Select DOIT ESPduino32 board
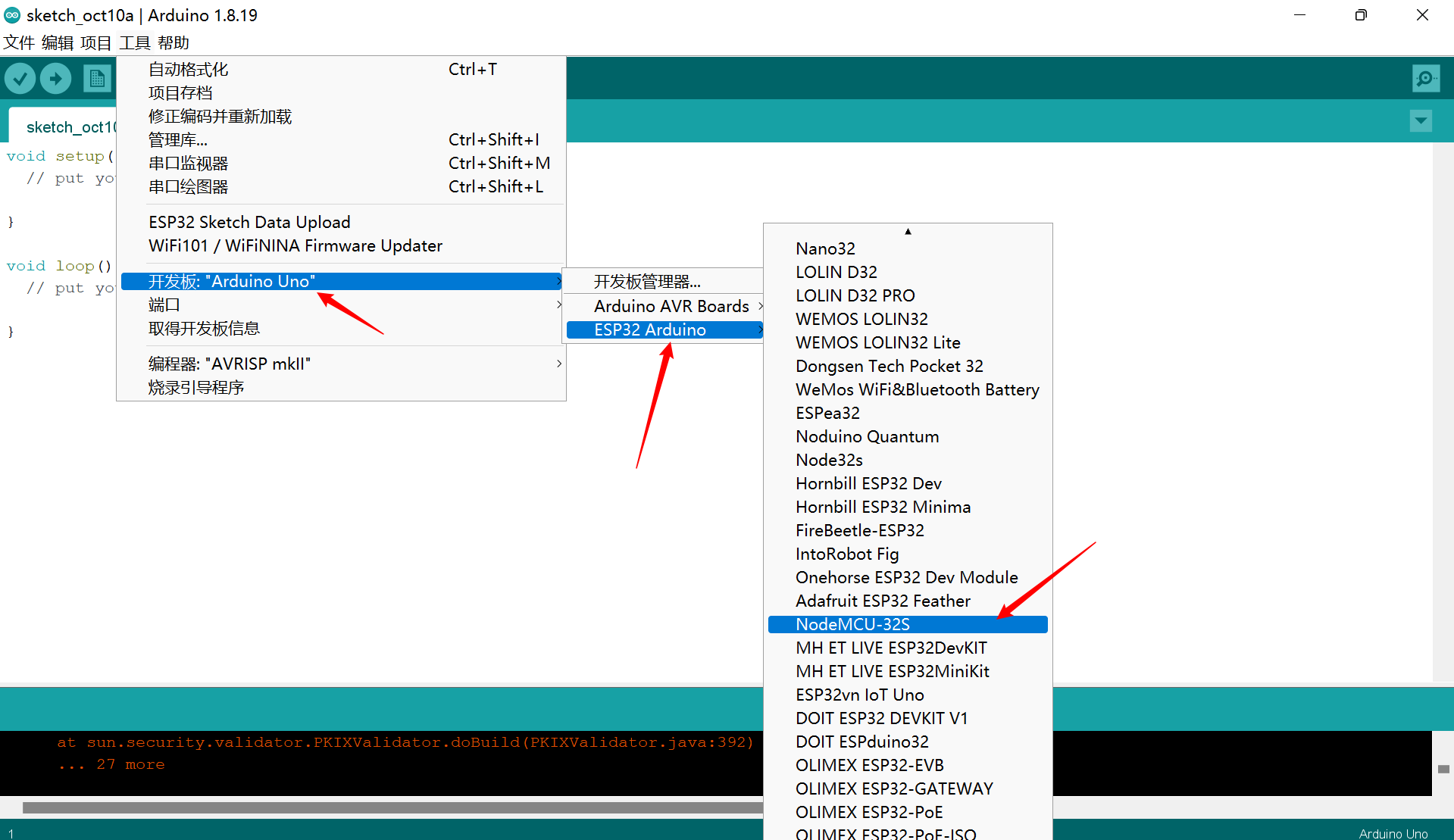 (x=908, y=742)
